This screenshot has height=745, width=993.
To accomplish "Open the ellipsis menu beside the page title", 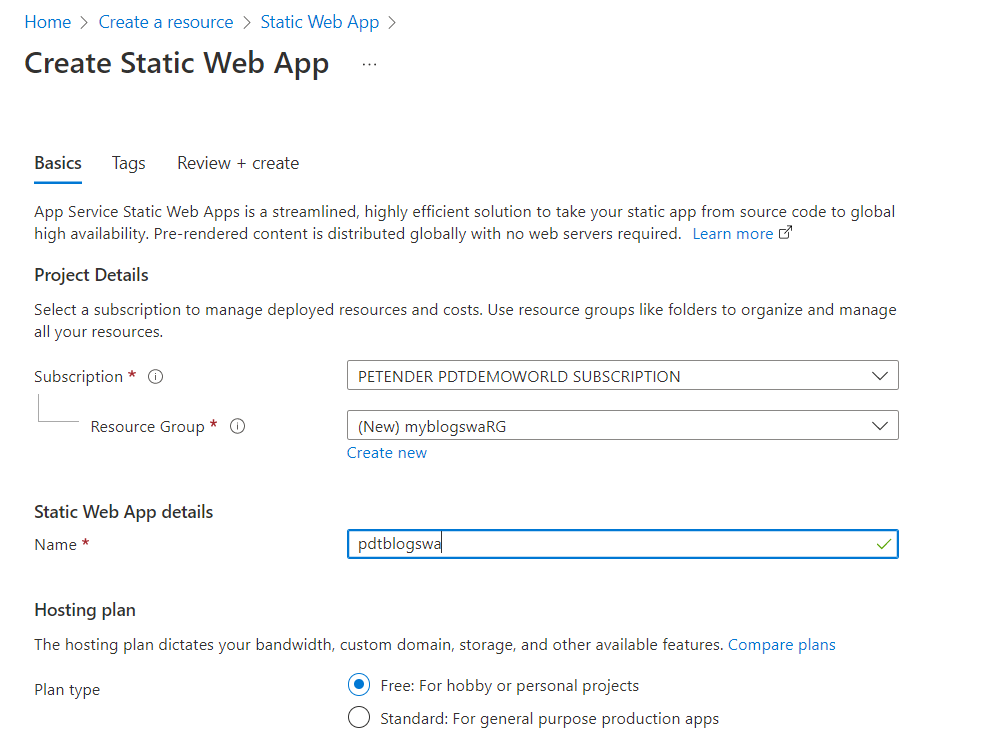I will [370, 64].
